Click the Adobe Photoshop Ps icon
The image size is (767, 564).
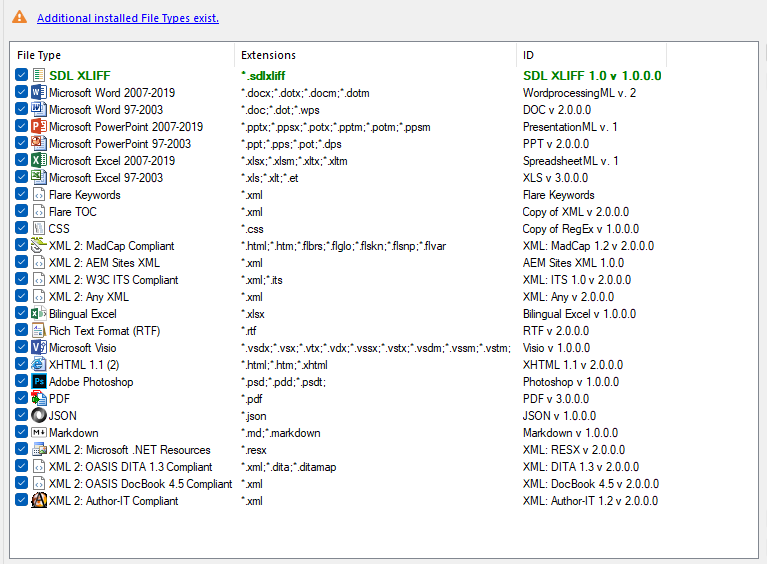pos(39,382)
